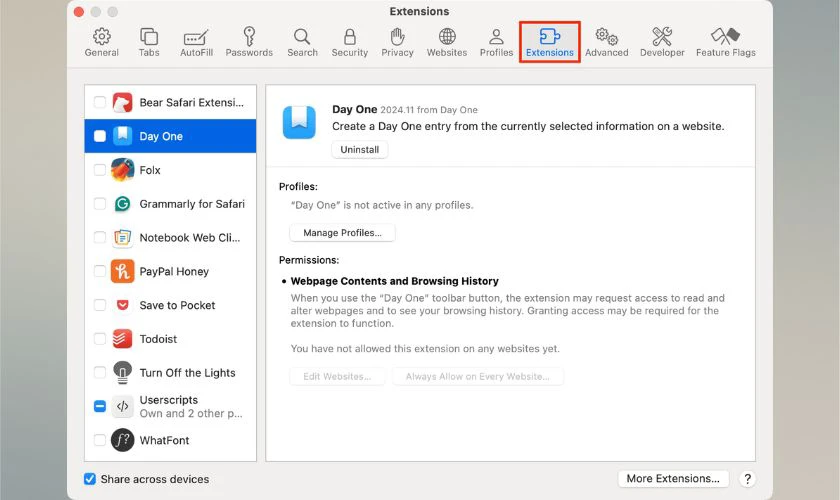Click Day One label in the list
The image size is (840, 500).
161,136
